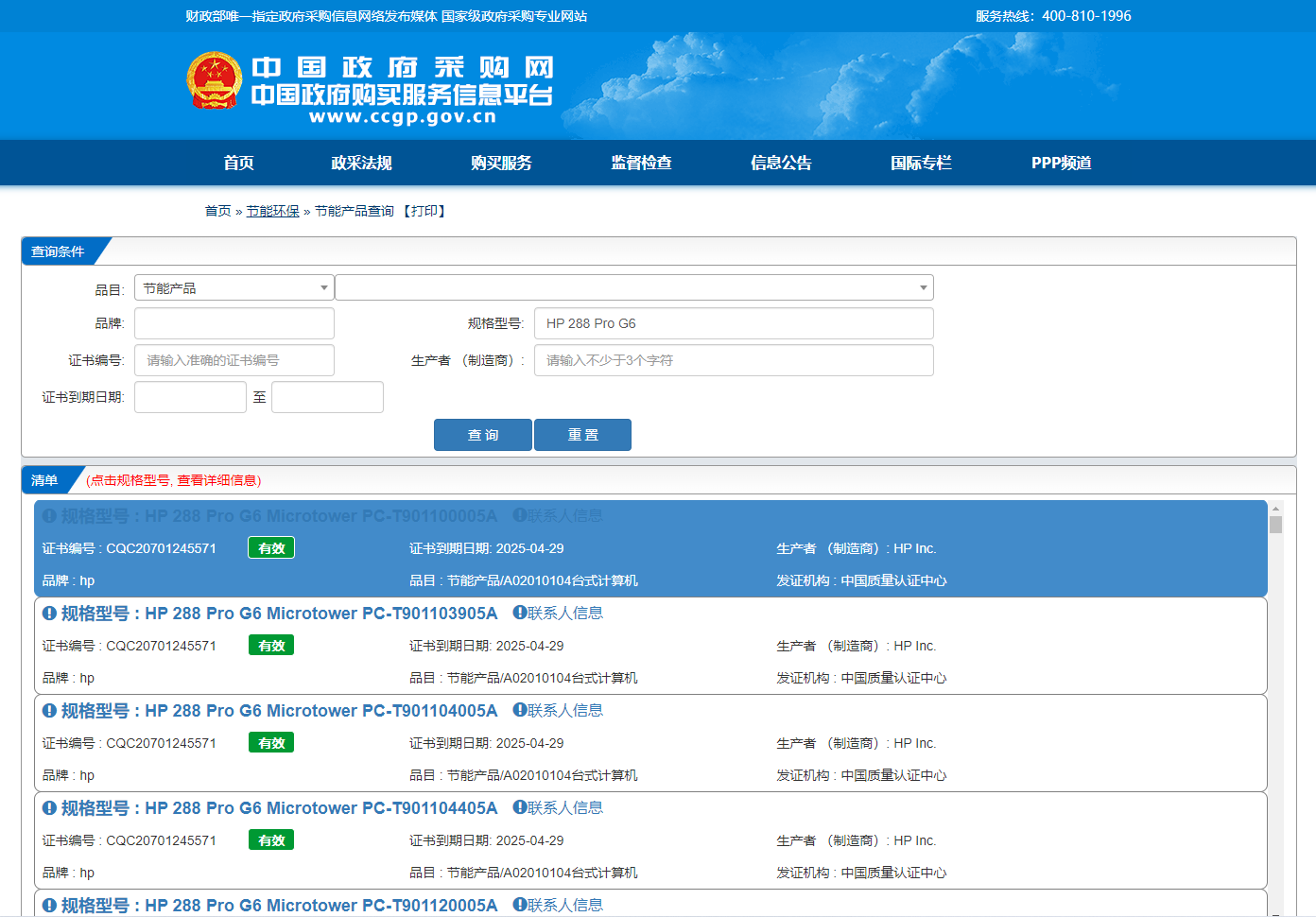Viewport: 1316px width, 917px height.
Task: Click 首页 breadcrumb link
Action: click(x=218, y=211)
